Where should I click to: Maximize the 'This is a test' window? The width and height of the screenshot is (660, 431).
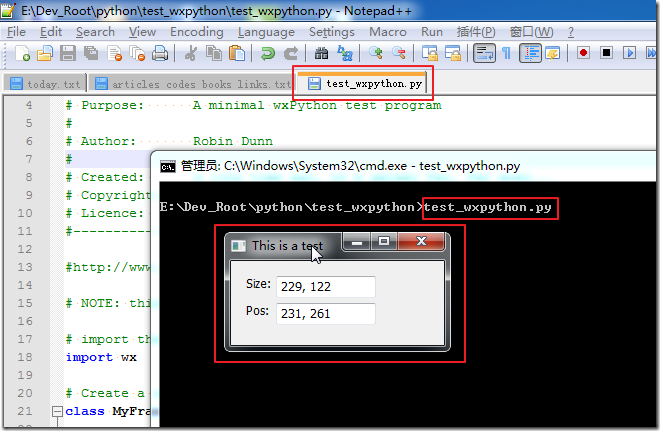383,242
